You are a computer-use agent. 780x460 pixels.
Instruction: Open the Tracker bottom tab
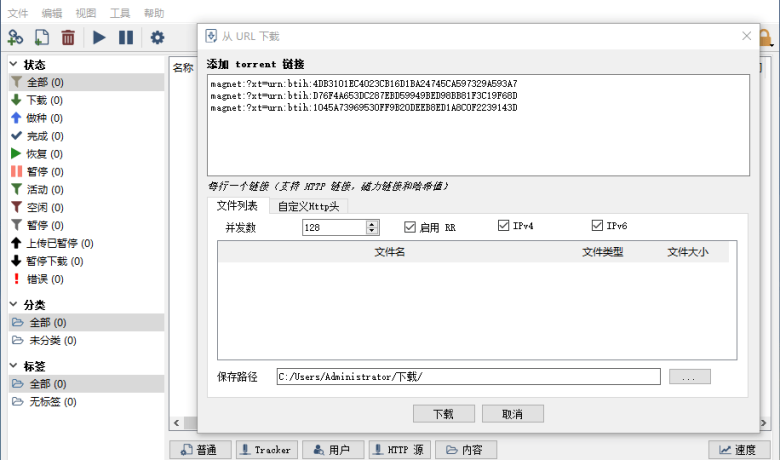tap(267, 450)
